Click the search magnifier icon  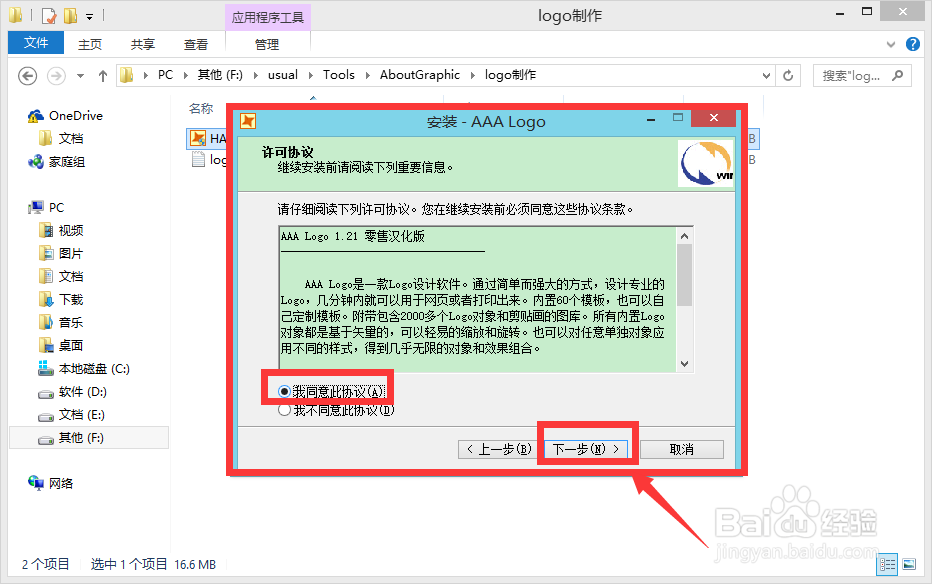(x=898, y=75)
